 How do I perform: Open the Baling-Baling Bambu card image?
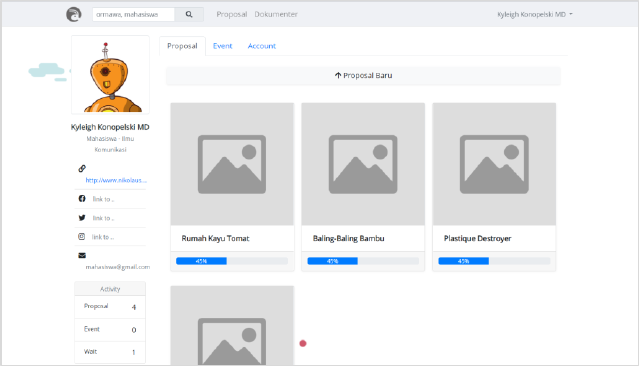[363, 164]
